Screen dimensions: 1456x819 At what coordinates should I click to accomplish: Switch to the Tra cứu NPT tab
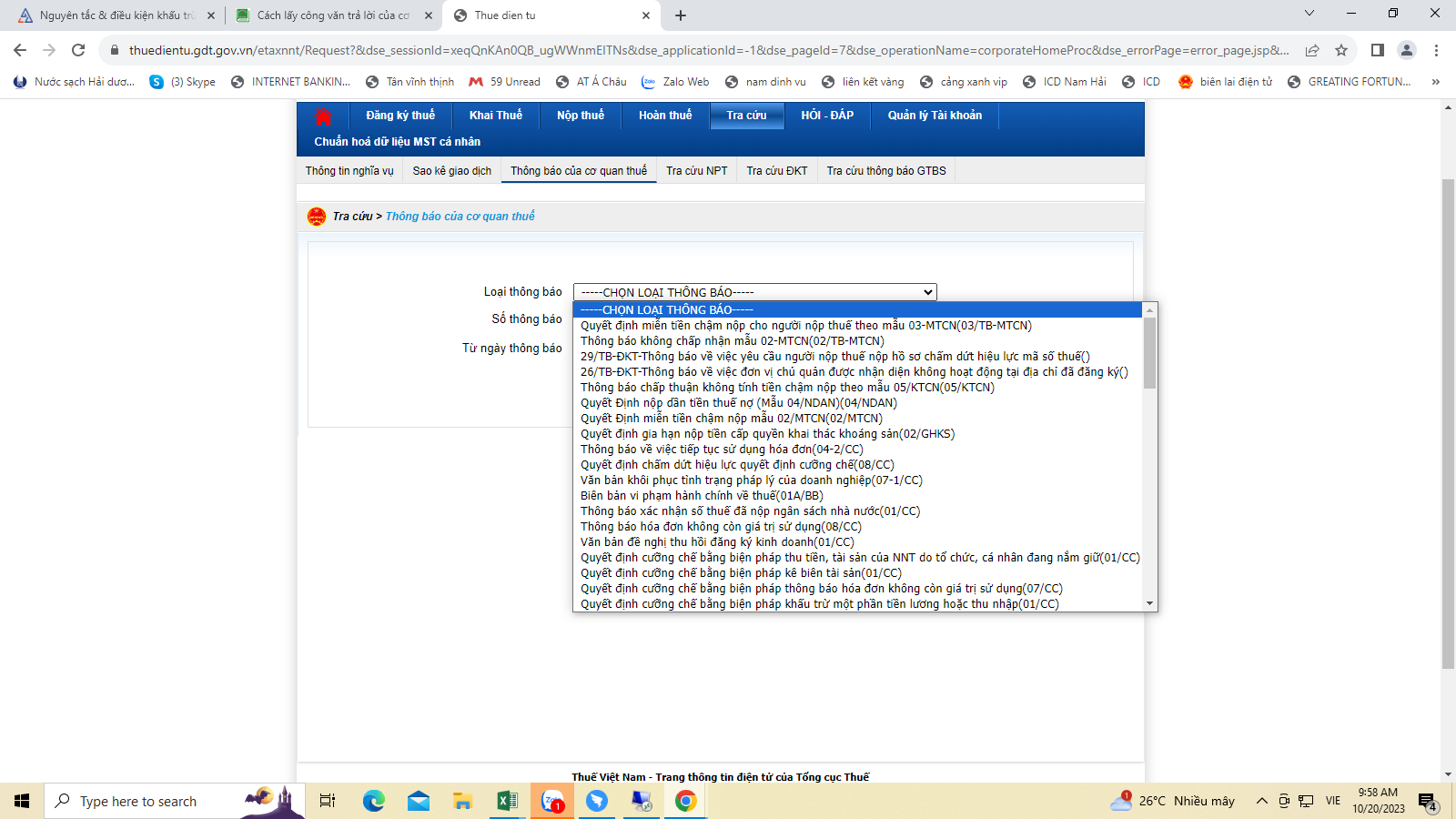pos(696,171)
